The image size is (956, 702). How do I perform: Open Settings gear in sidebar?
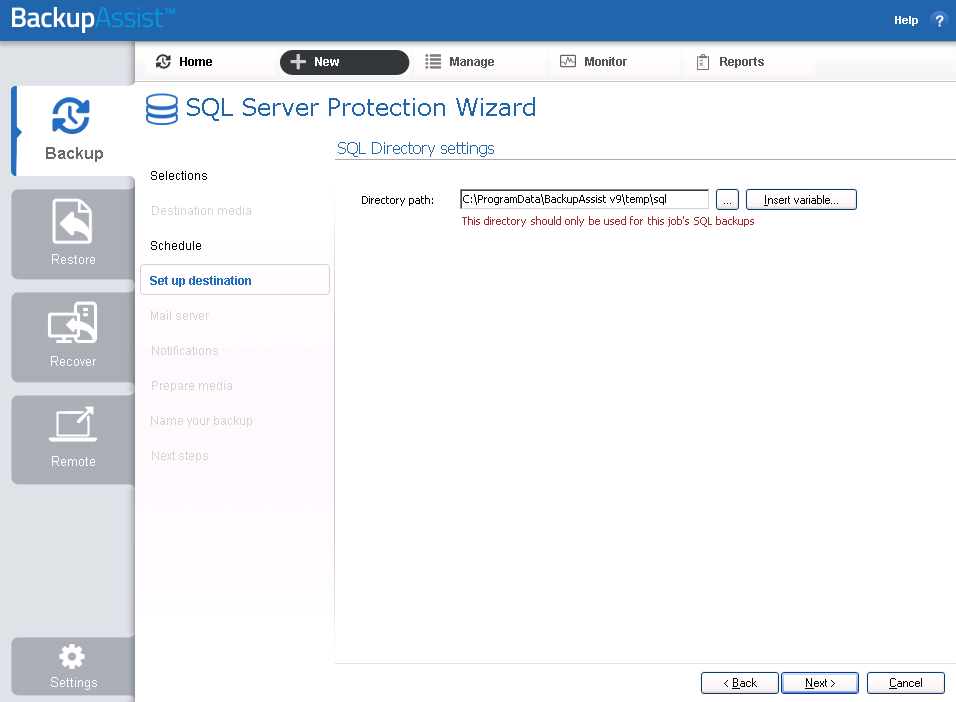tap(73, 666)
